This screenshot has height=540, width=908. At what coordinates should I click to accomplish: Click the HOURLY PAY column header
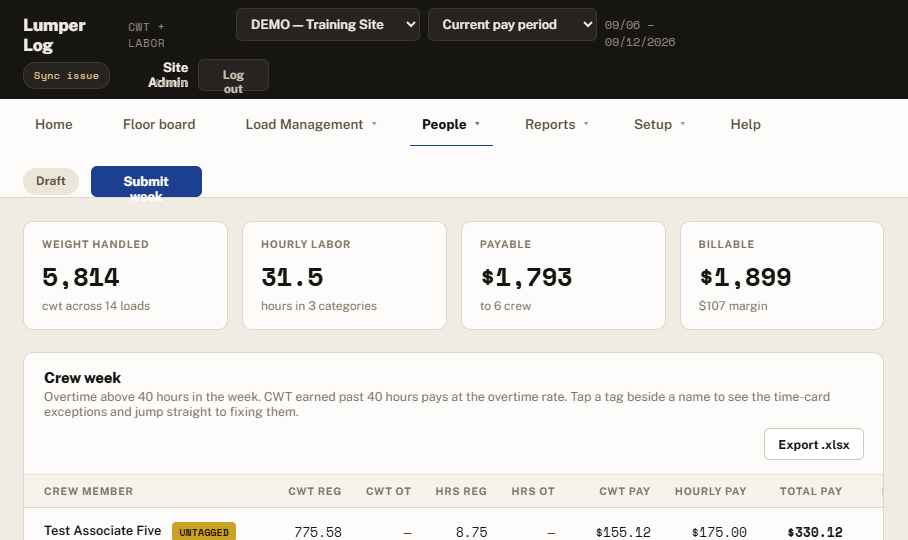[711, 491]
